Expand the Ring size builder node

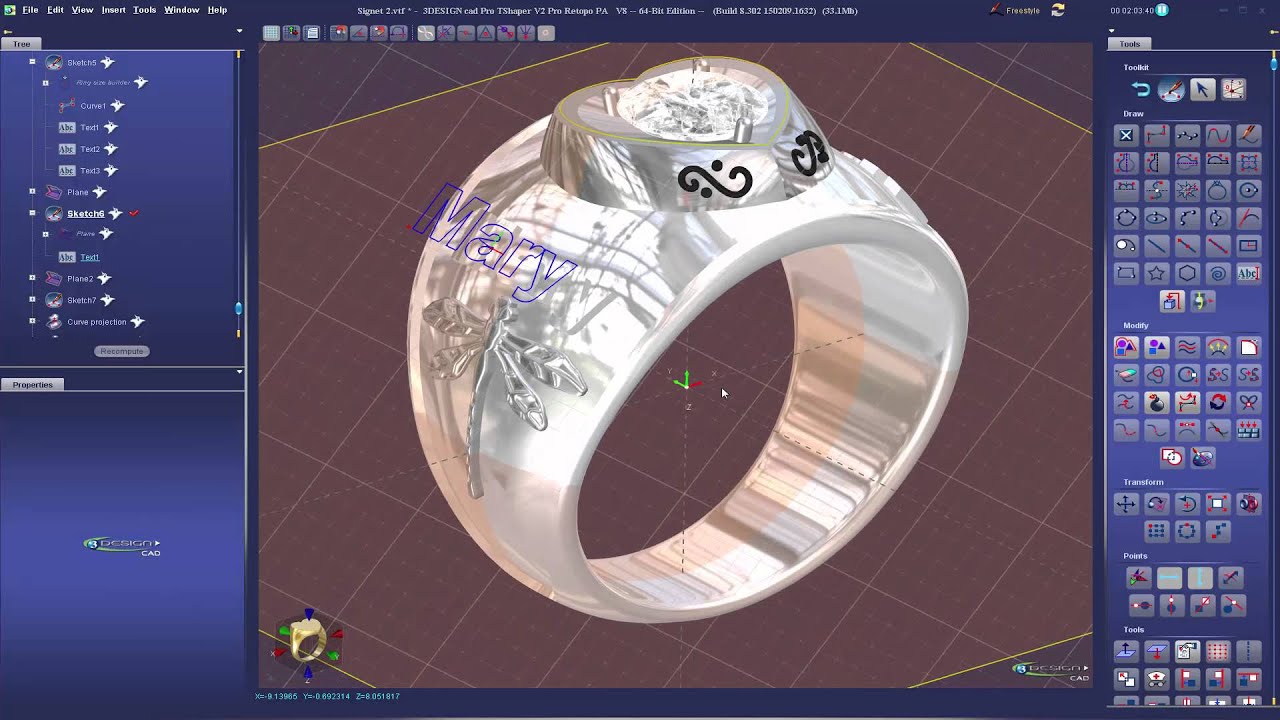click(45, 83)
